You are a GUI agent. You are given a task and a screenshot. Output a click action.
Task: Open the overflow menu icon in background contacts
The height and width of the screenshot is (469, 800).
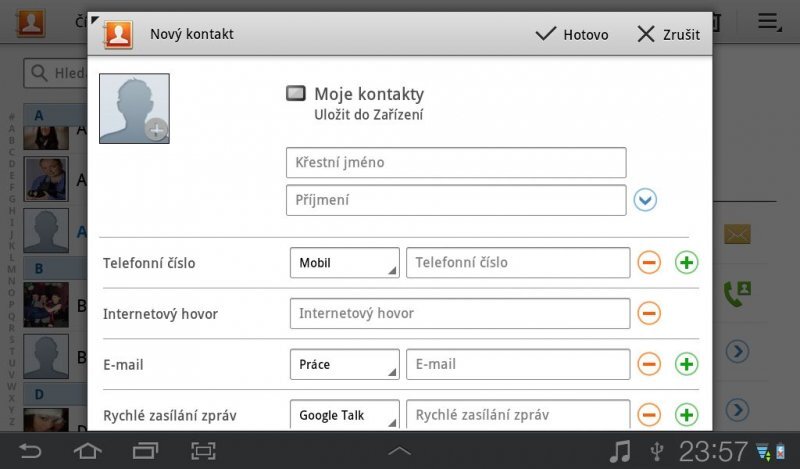point(769,22)
